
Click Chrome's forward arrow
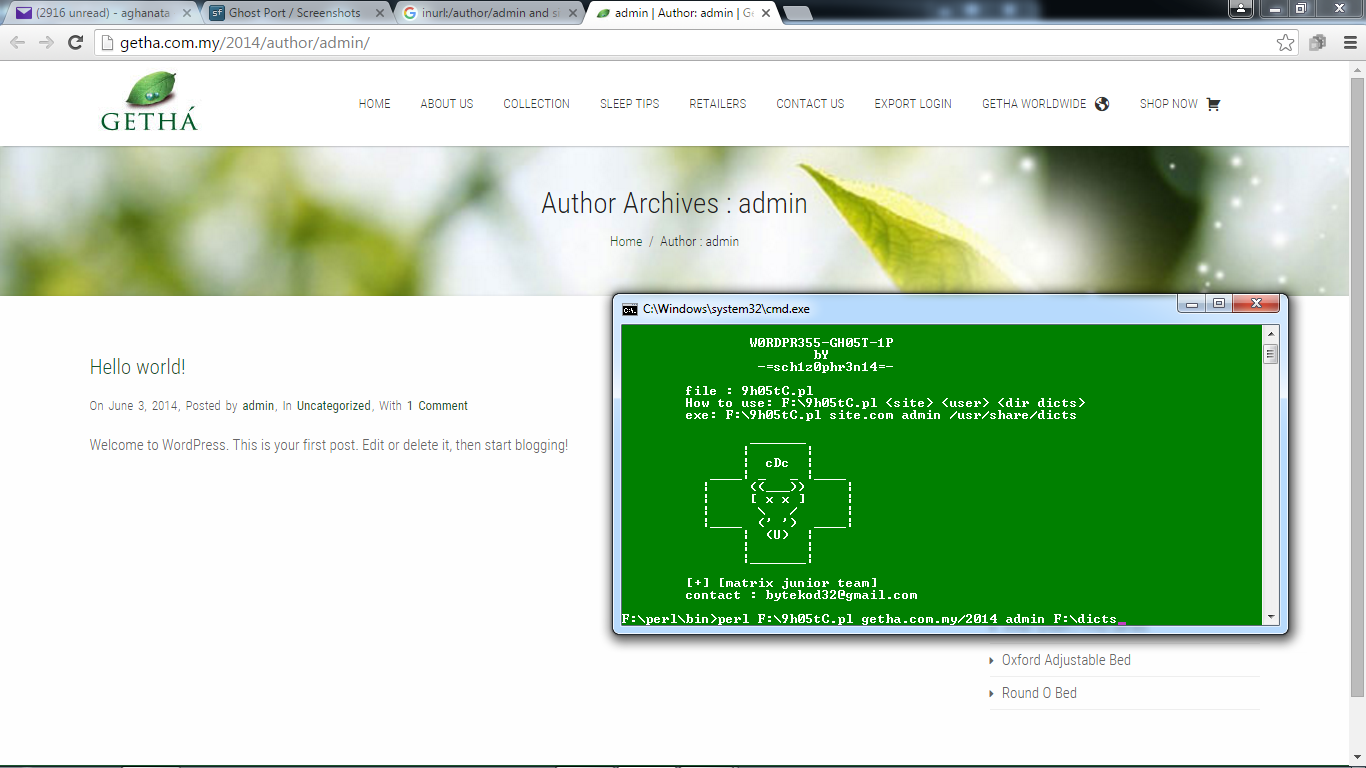click(46, 43)
